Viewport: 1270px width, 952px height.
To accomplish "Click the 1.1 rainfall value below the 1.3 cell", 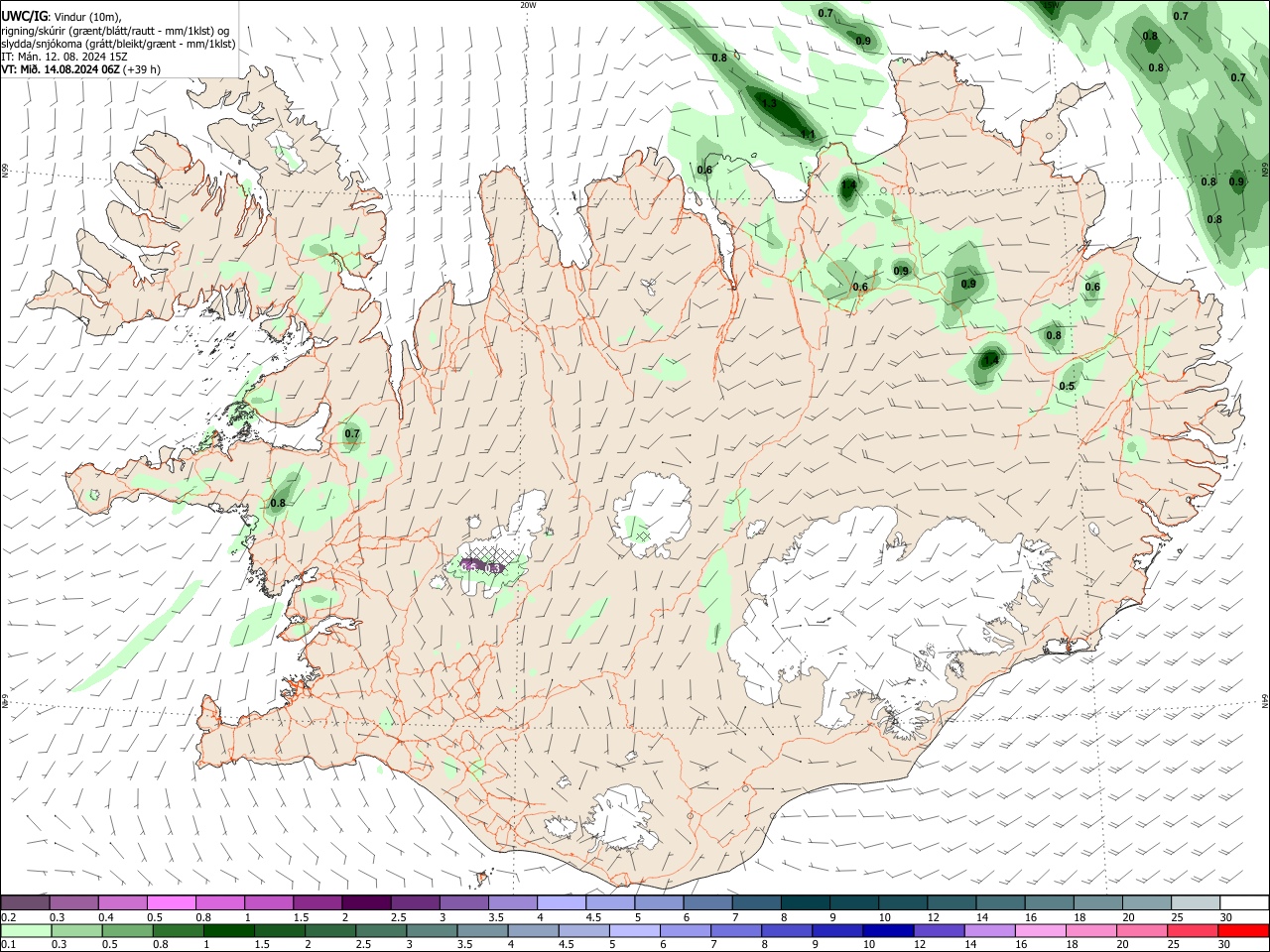I will (808, 134).
